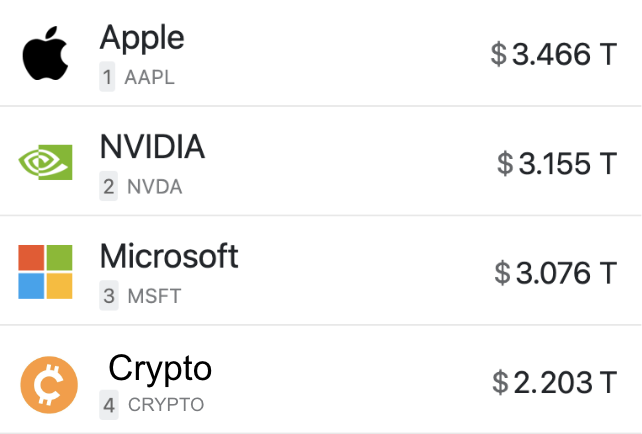Screen dimensions: 642x434
Task: Open the Microsoft company name link
Action: (x=169, y=256)
